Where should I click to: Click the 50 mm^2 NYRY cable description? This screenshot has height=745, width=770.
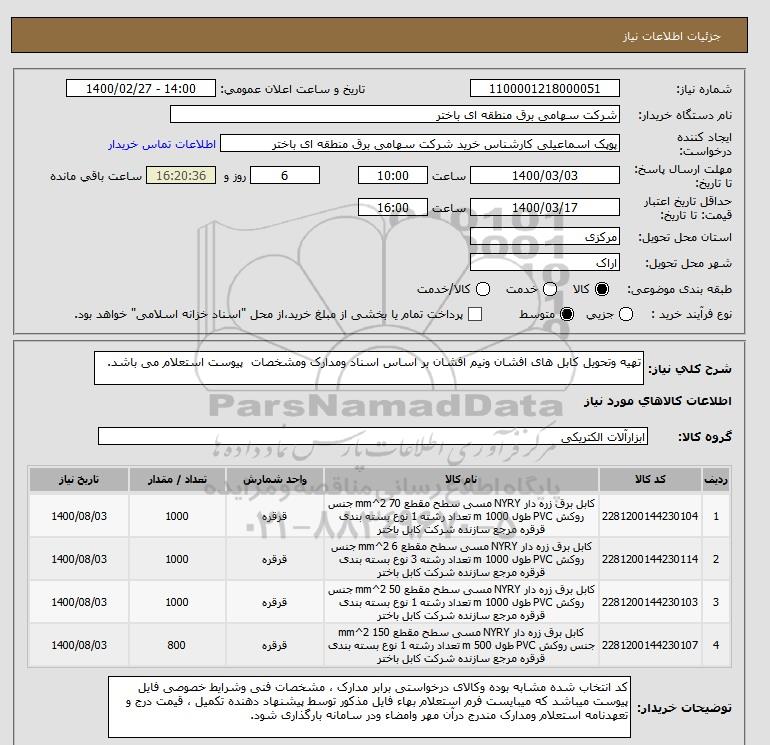461,603
